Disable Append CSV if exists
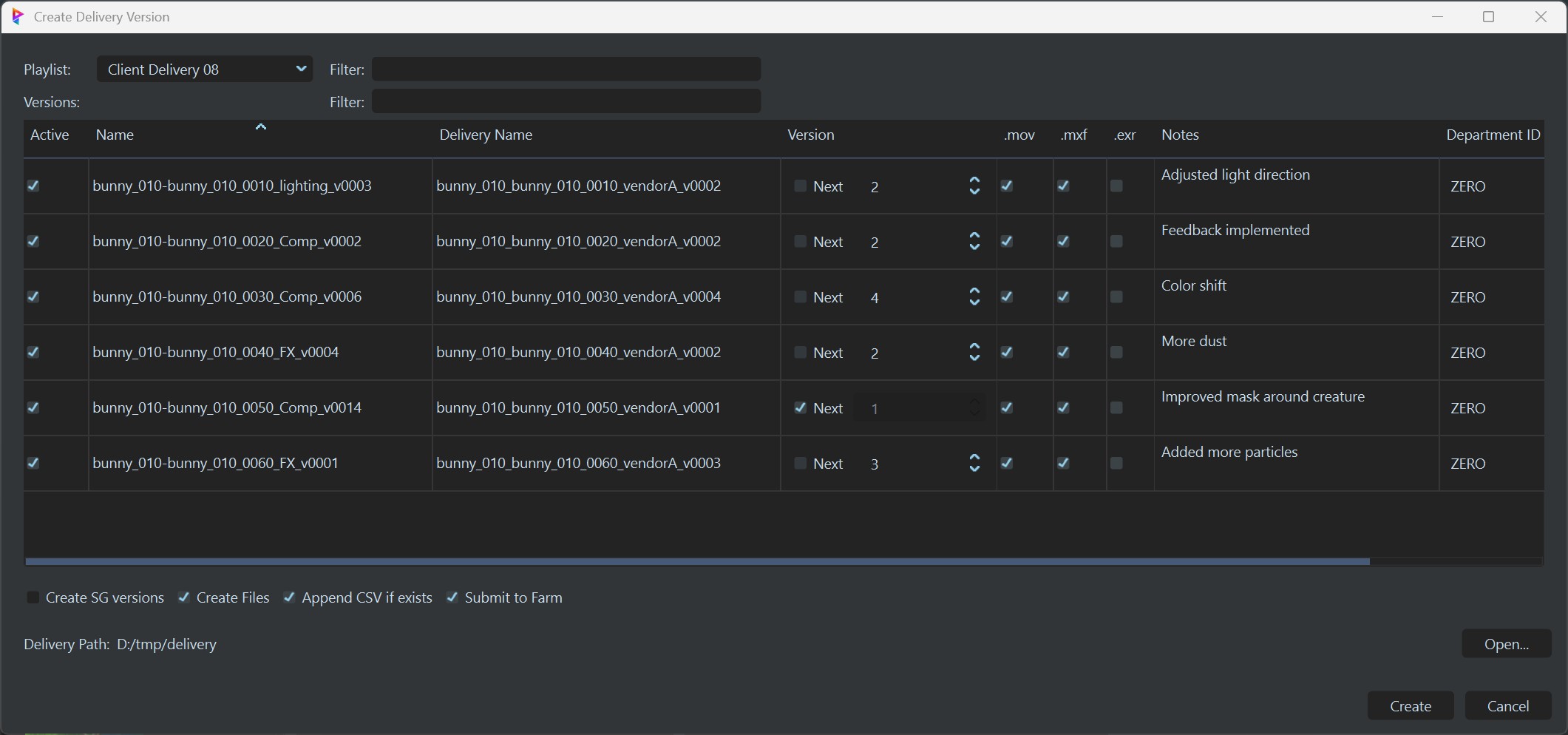This screenshot has height=735, width=1568. pos(290,597)
